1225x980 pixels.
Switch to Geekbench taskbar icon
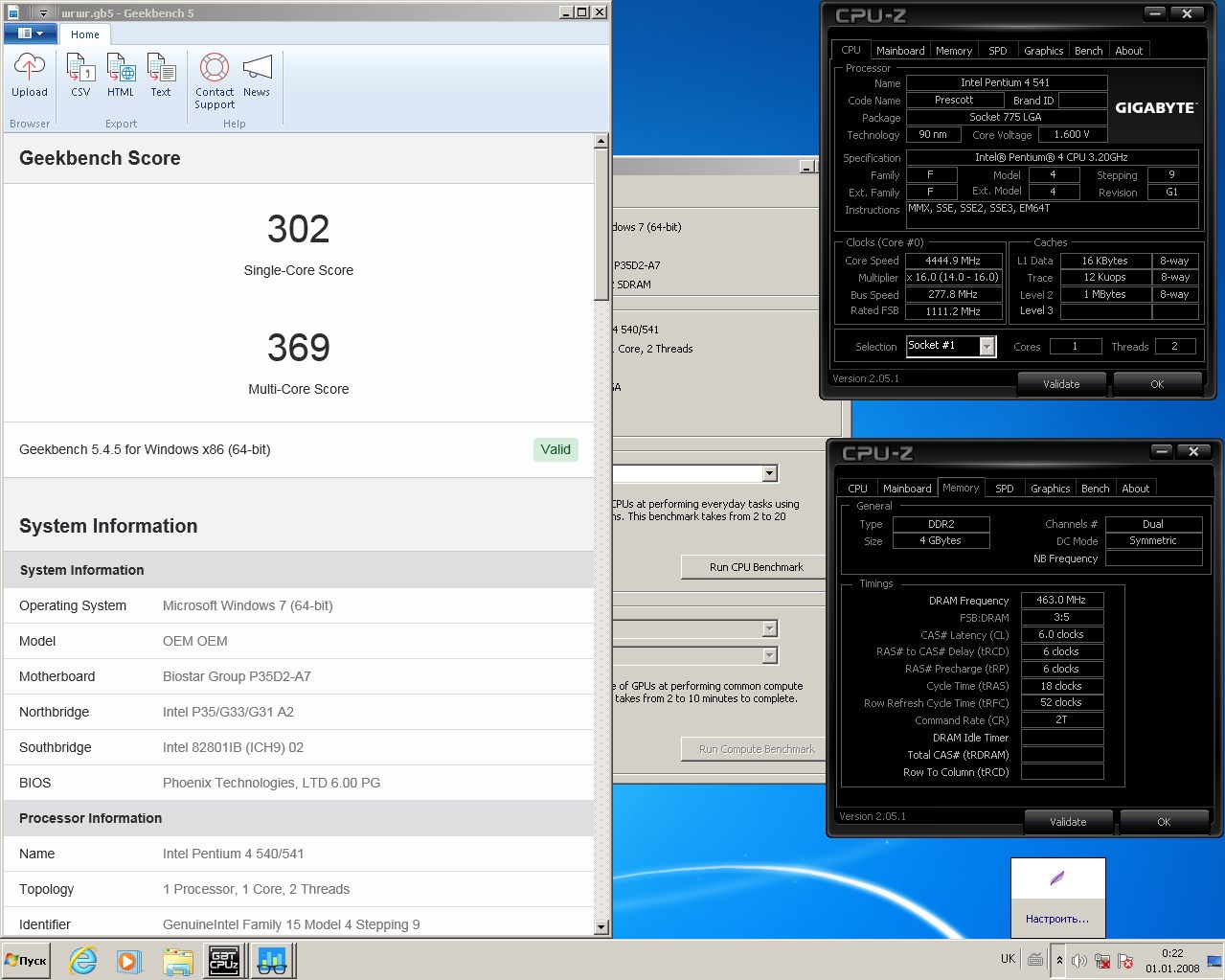pos(272,960)
